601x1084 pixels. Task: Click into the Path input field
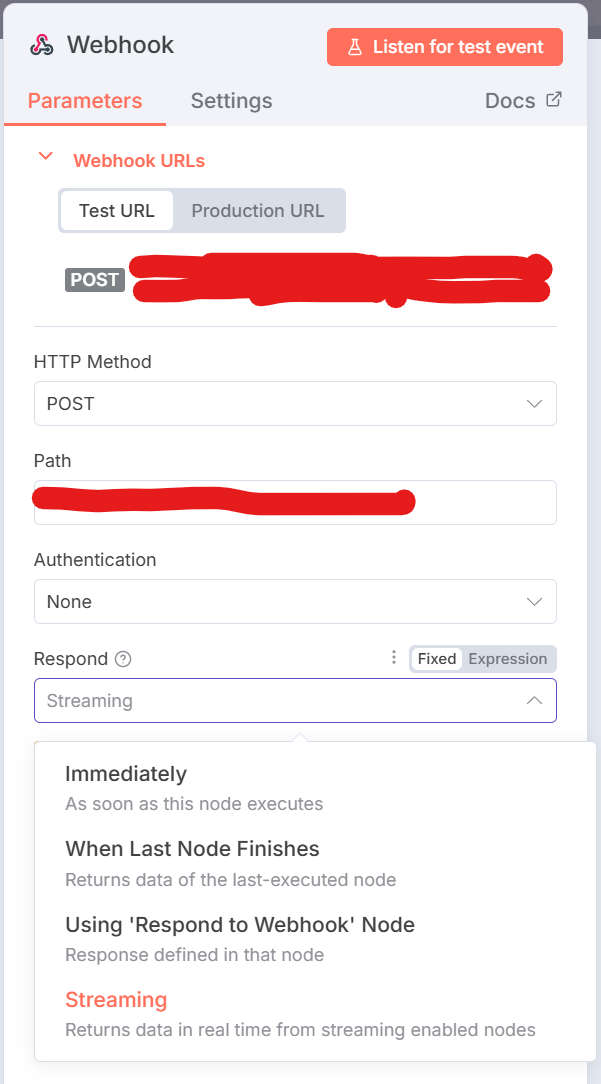click(x=480, y=503)
